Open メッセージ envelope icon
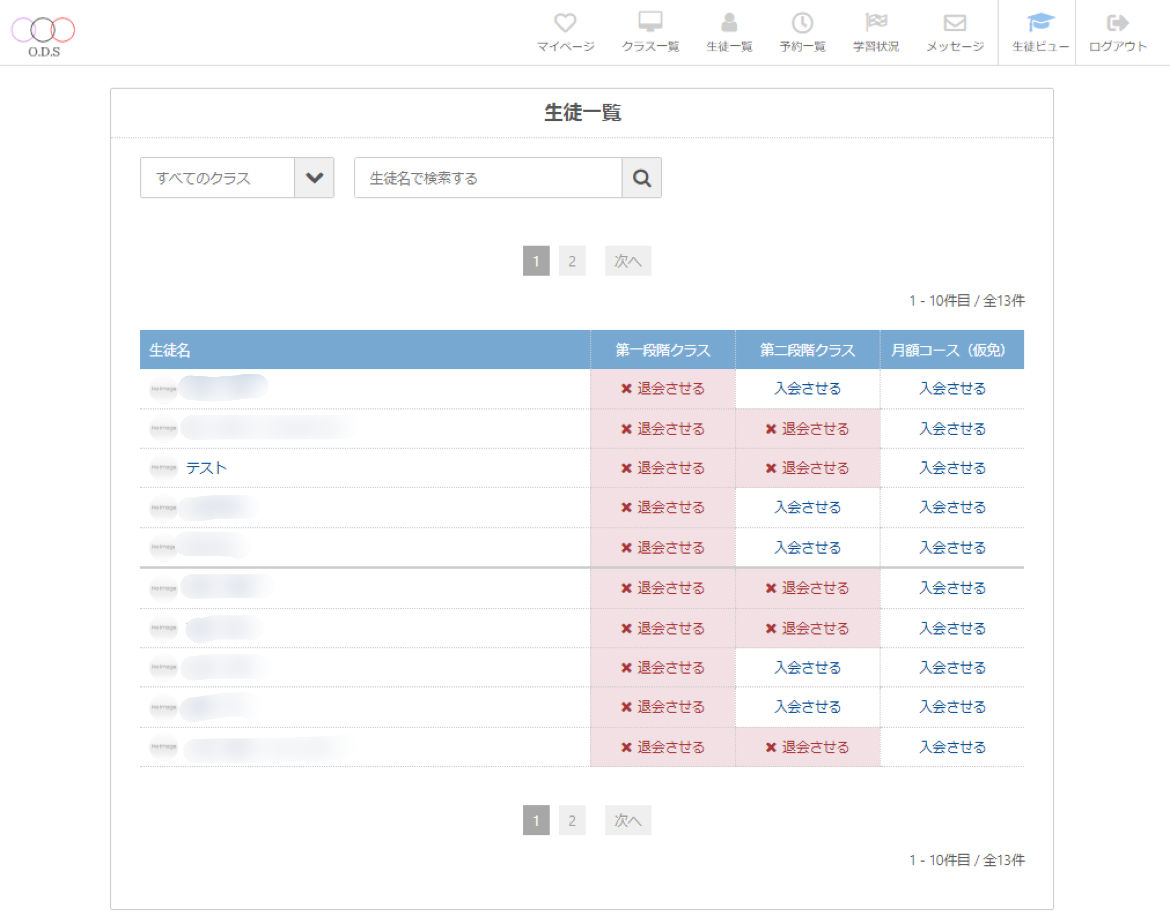The height and width of the screenshot is (924, 1170). (x=954, y=23)
